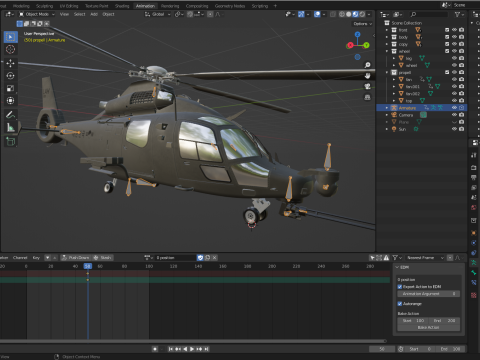Select the Select Box tool

point(11,37)
